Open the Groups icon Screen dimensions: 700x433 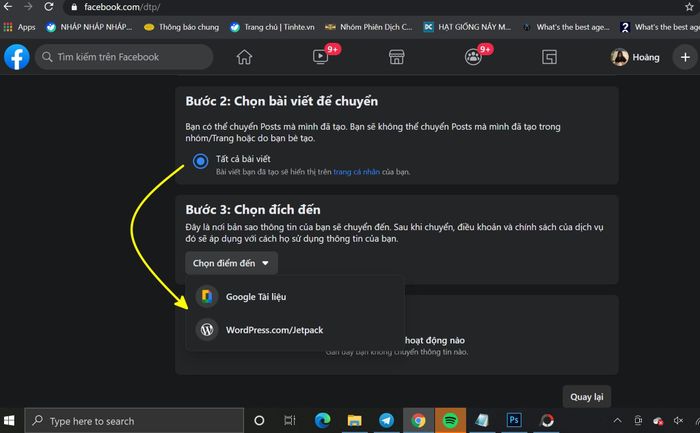click(x=473, y=57)
